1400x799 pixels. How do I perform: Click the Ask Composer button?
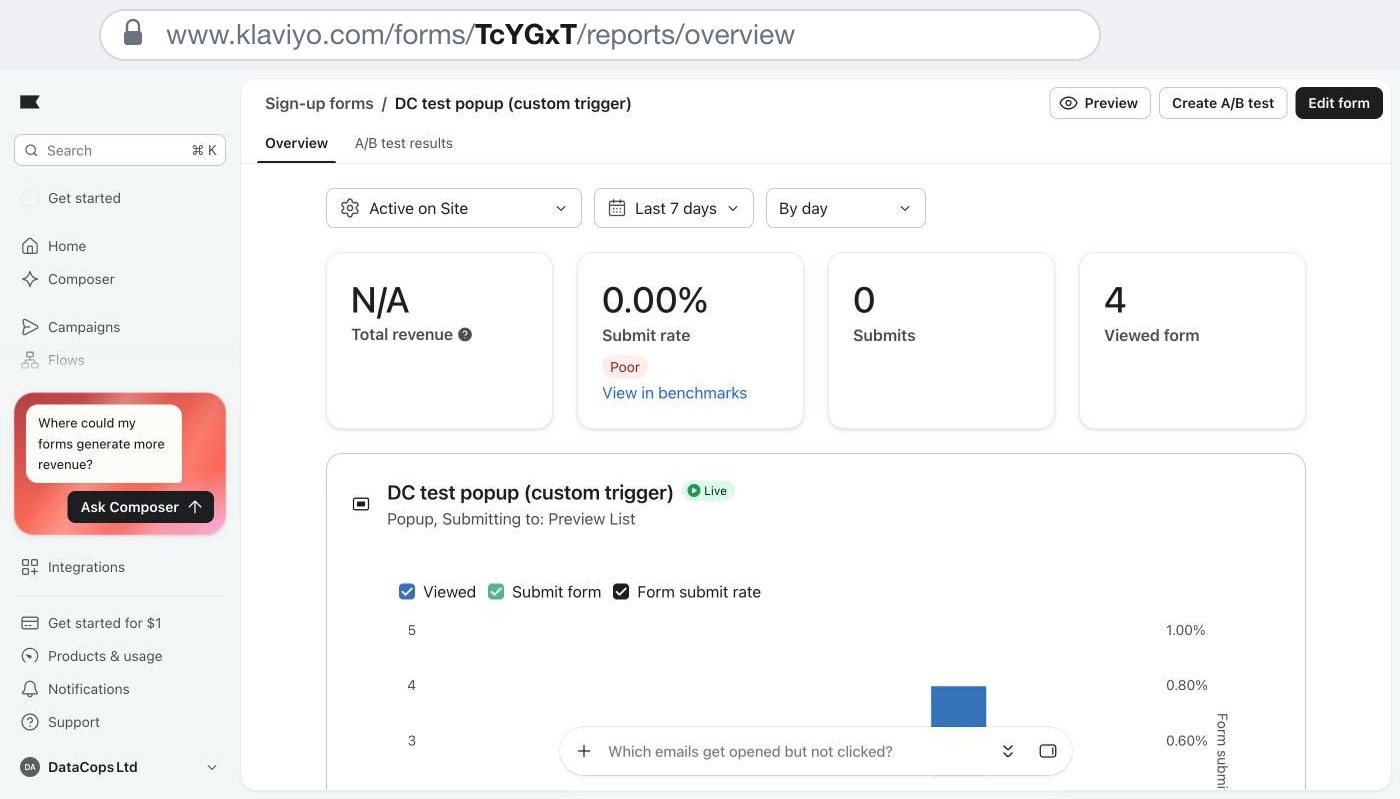[141, 507]
